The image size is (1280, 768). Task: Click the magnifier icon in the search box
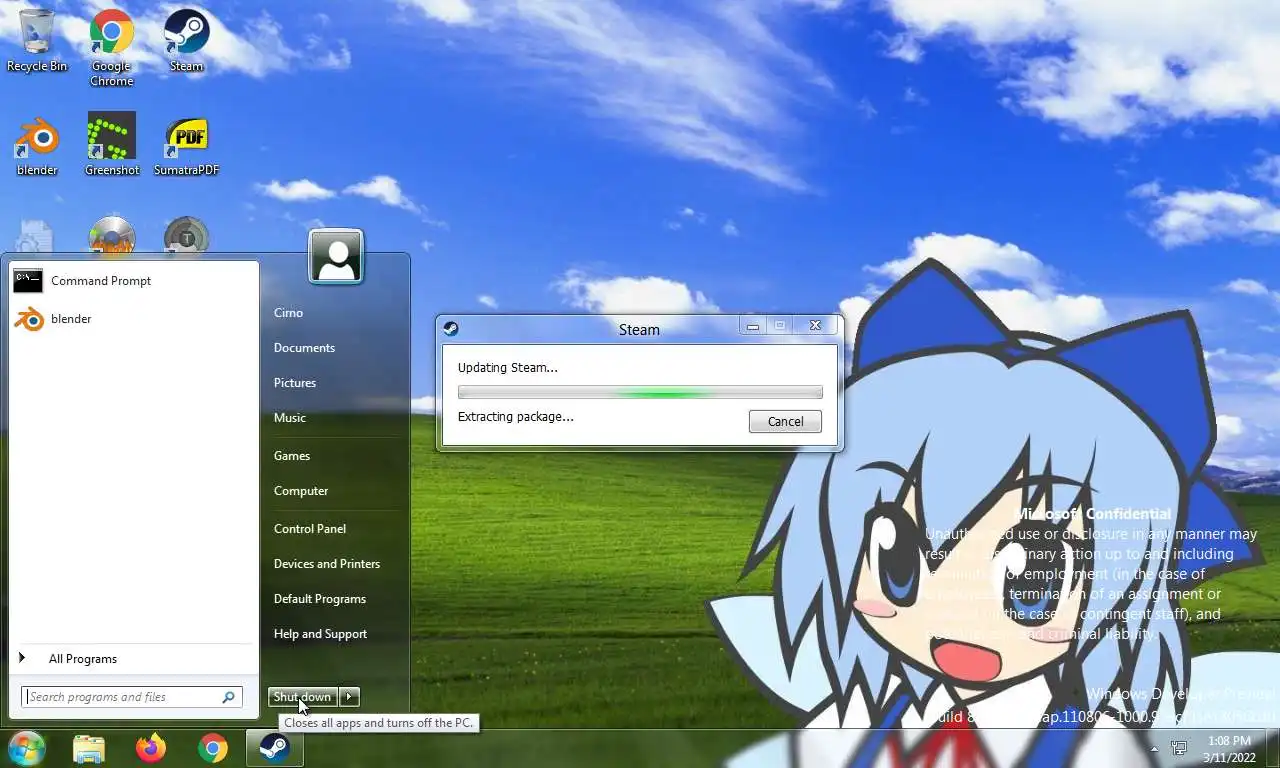[x=228, y=697]
